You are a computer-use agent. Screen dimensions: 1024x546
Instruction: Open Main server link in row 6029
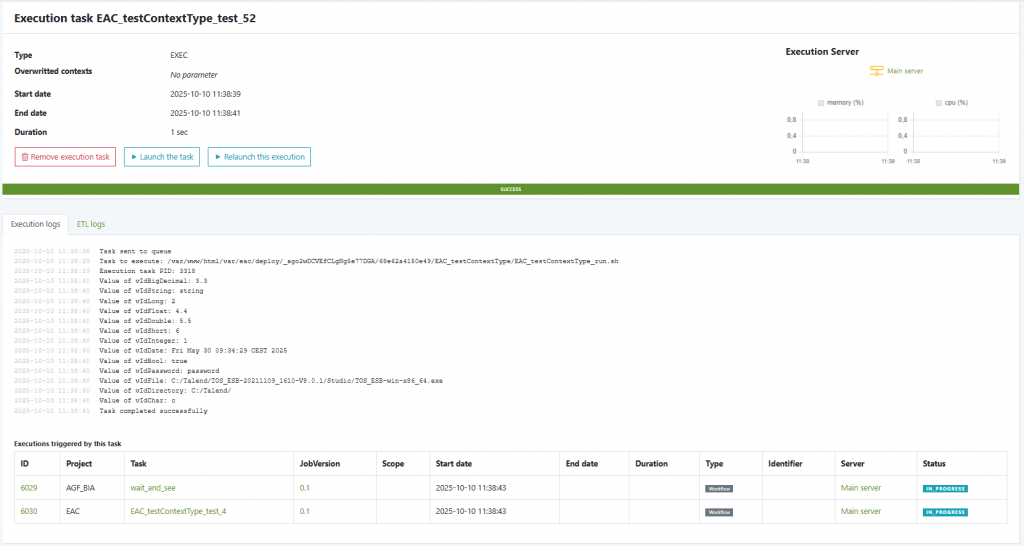pos(861,488)
